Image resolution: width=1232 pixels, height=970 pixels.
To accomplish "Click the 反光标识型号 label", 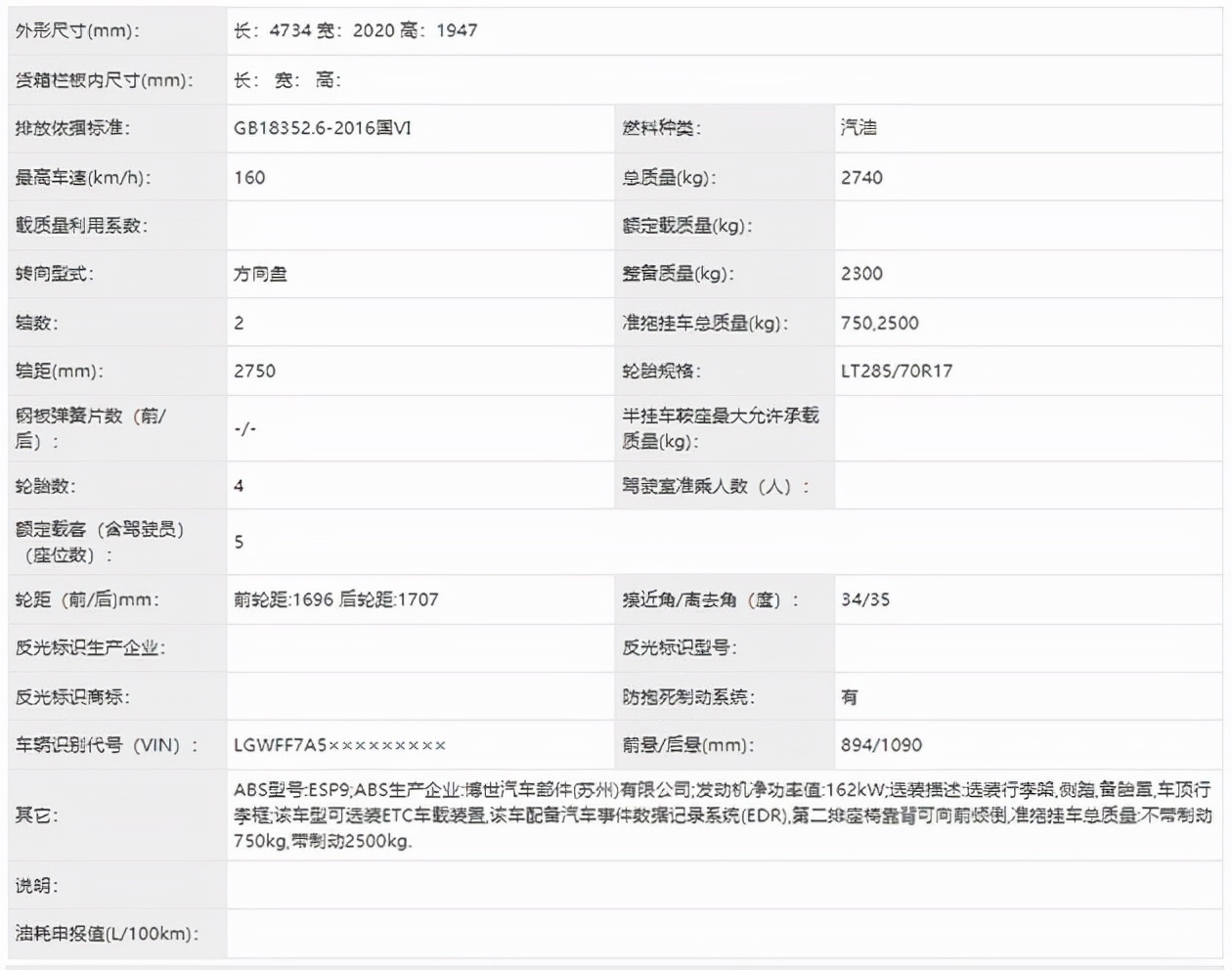I will (680, 647).
